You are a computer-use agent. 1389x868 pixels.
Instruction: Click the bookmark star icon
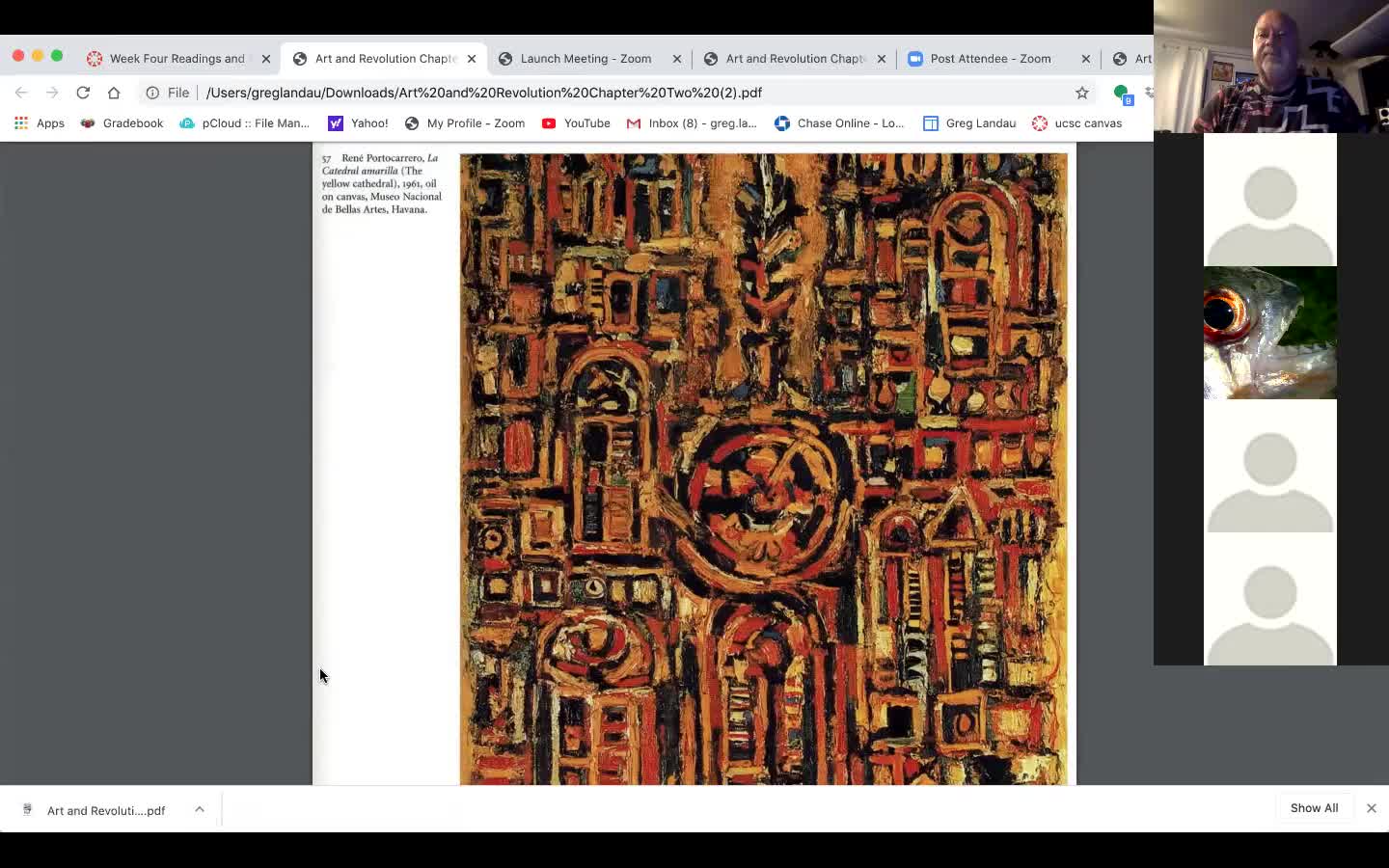point(1081,93)
